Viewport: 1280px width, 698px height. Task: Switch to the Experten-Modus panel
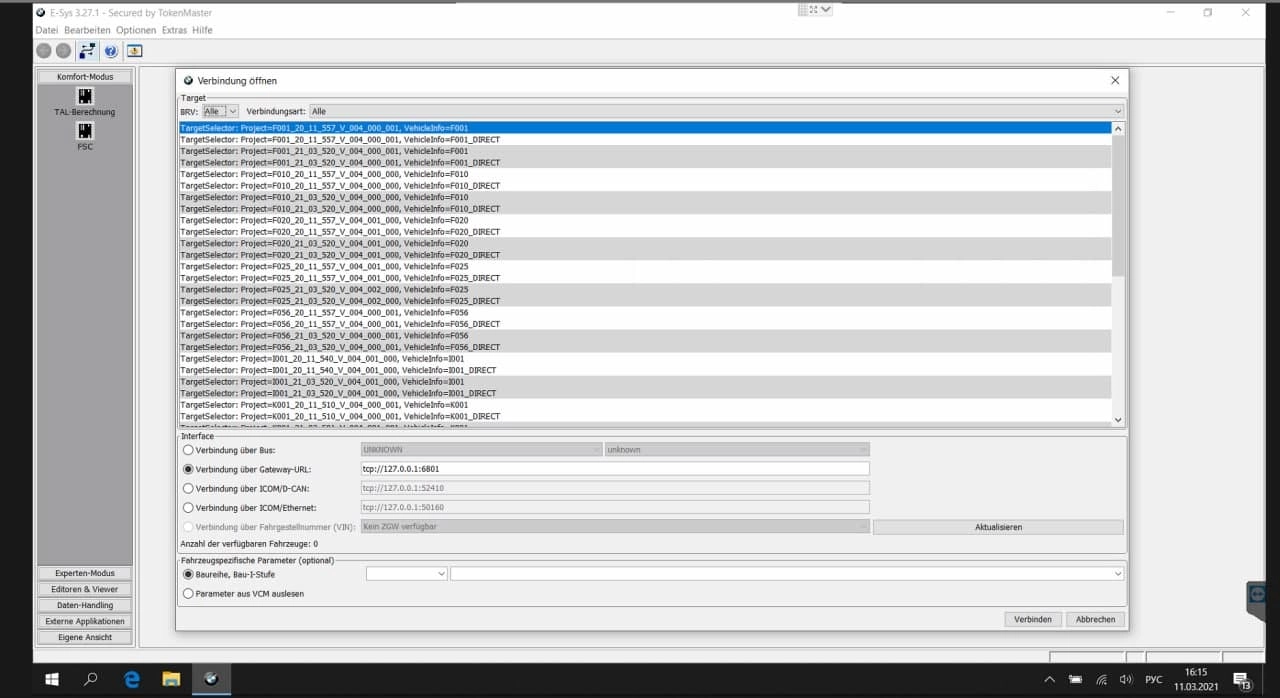[85, 573]
